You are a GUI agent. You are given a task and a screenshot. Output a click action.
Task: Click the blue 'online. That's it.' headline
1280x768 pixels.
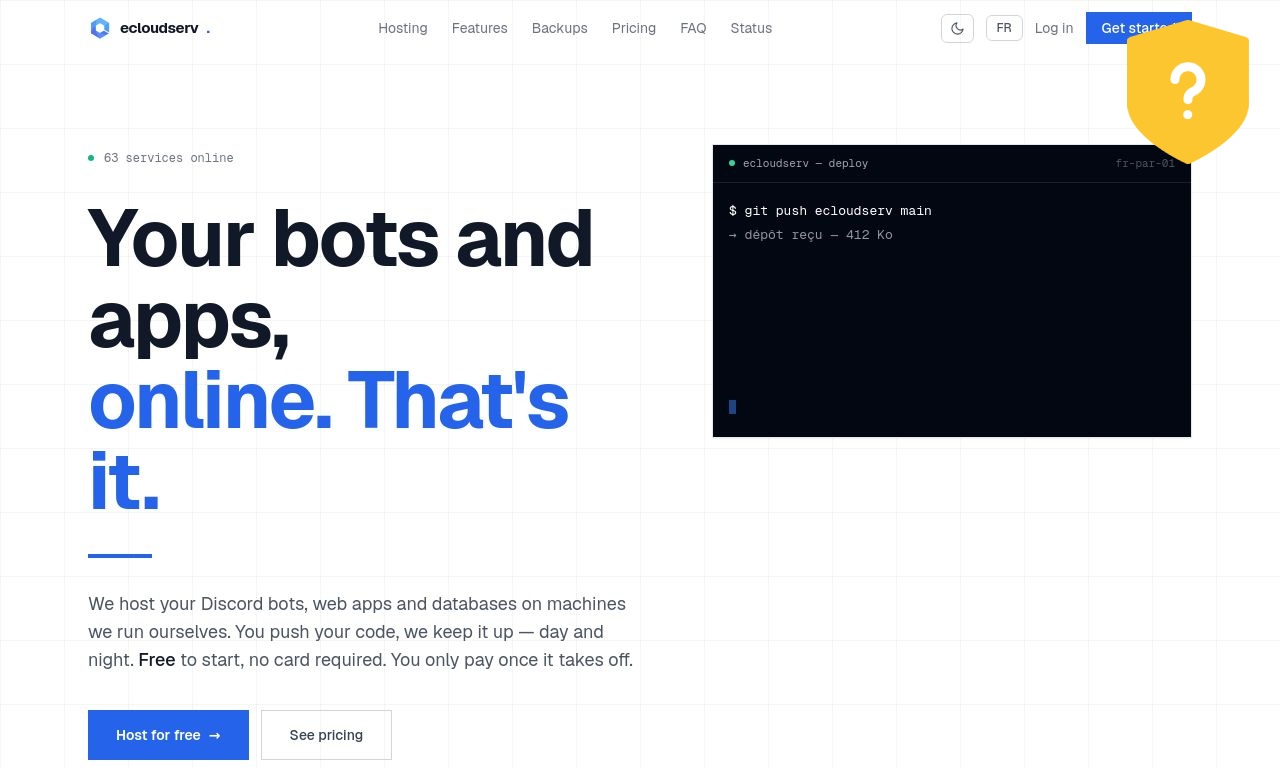pyautogui.click(x=329, y=441)
